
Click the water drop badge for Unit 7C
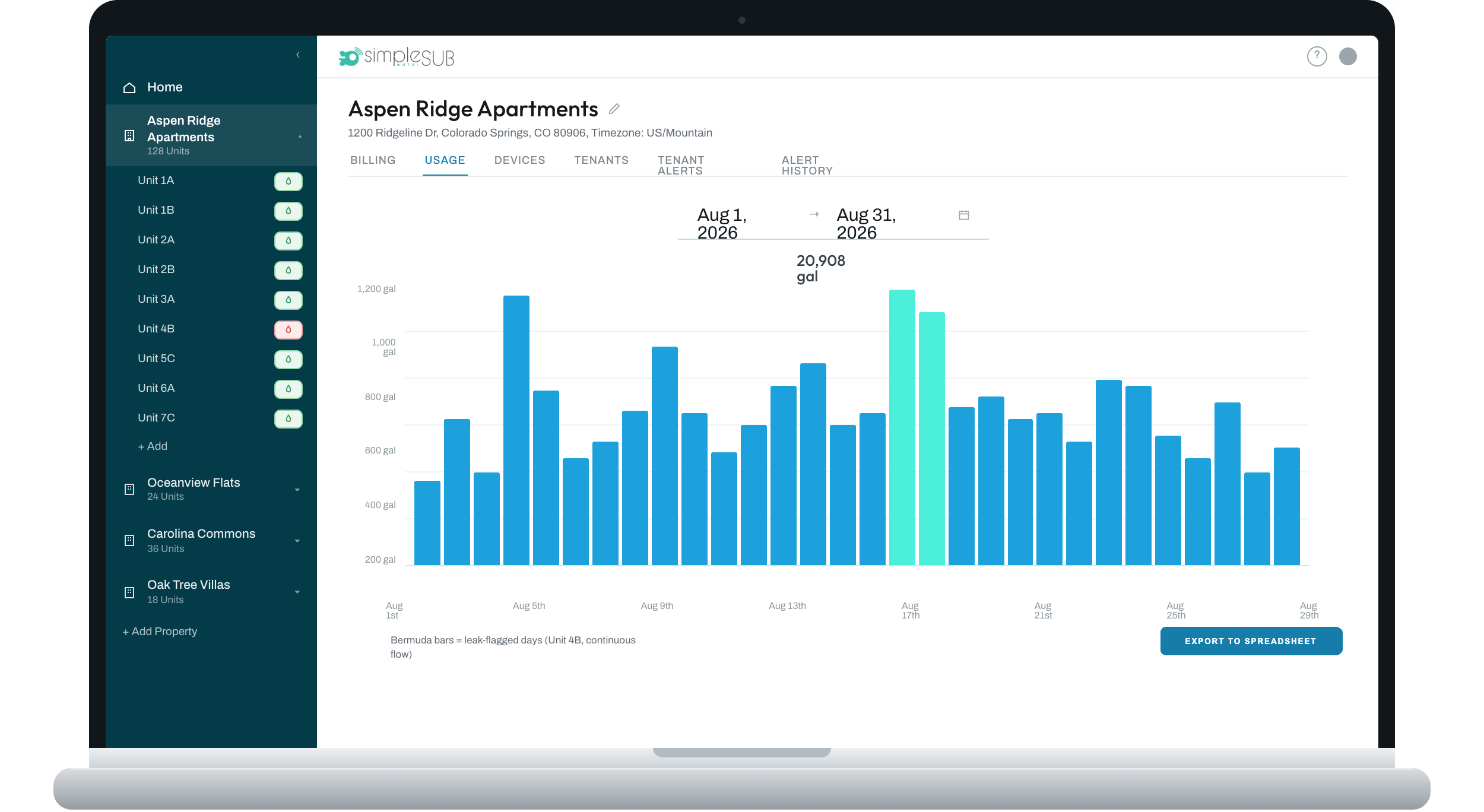(x=288, y=418)
